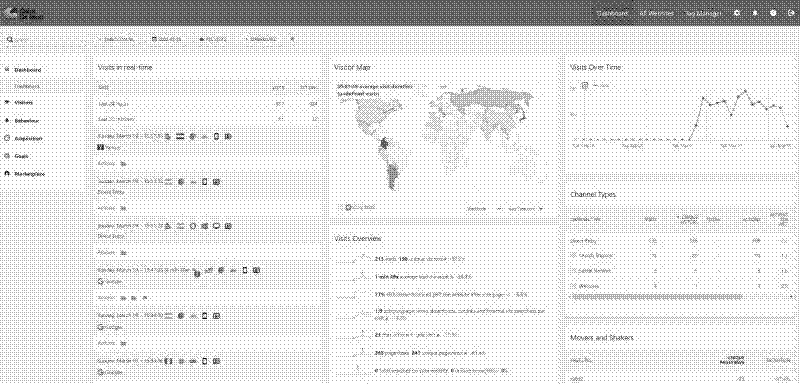800x384 pixels.
Task: Open the Tag Manager tab
Action: pos(703,13)
